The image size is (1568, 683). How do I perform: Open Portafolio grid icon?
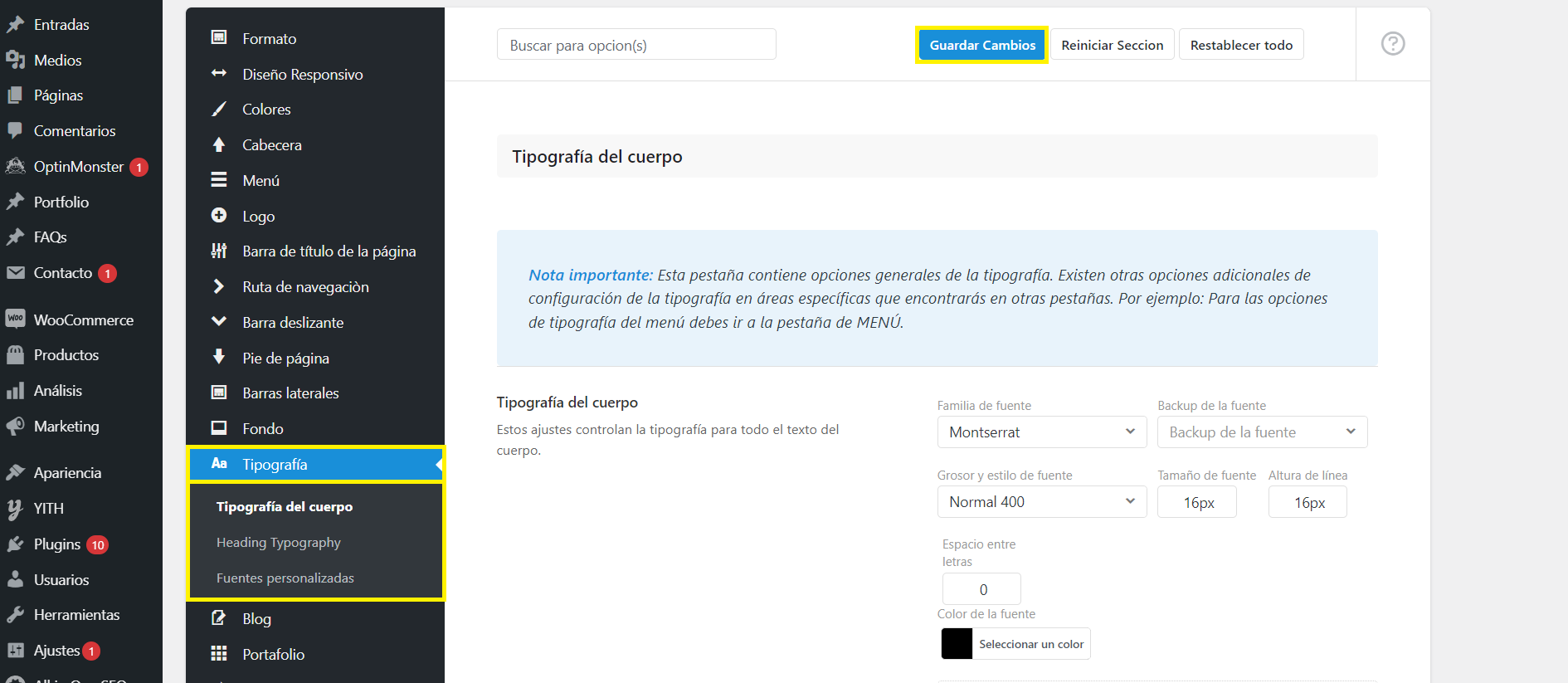[219, 654]
